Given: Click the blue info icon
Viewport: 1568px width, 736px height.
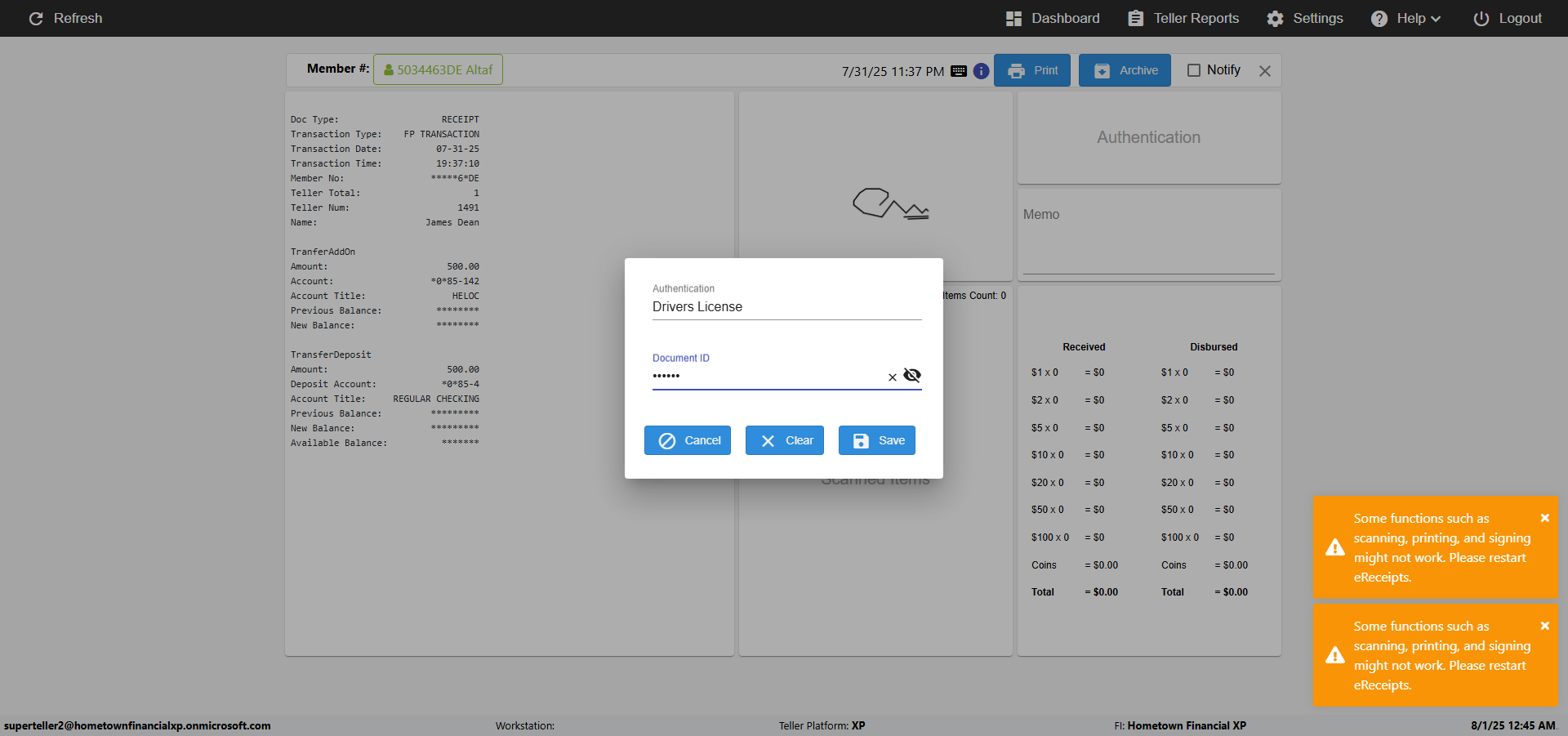Looking at the screenshot, I should click(981, 71).
